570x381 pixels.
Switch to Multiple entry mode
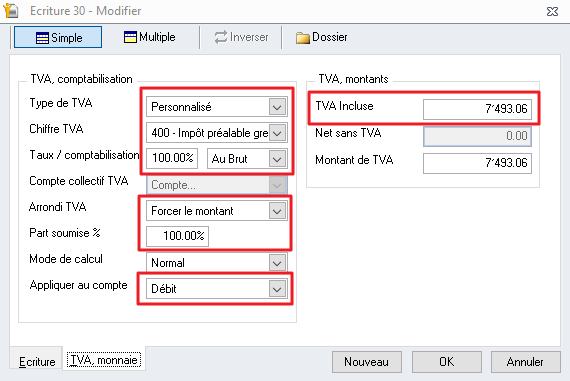149,37
